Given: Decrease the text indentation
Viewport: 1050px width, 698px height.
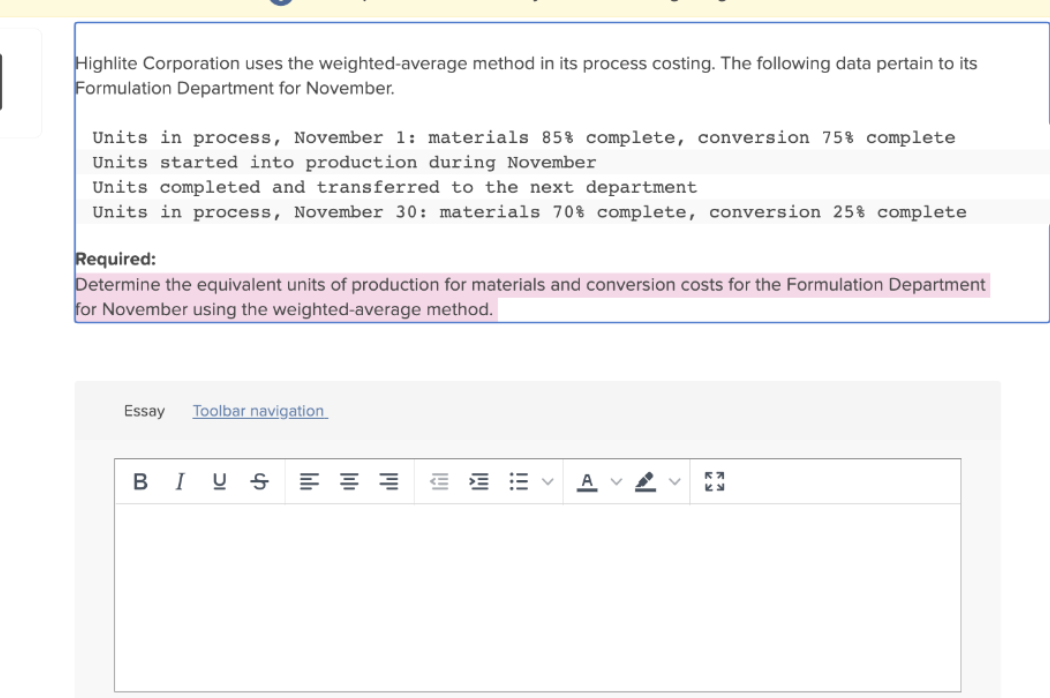Looking at the screenshot, I should point(437,481).
